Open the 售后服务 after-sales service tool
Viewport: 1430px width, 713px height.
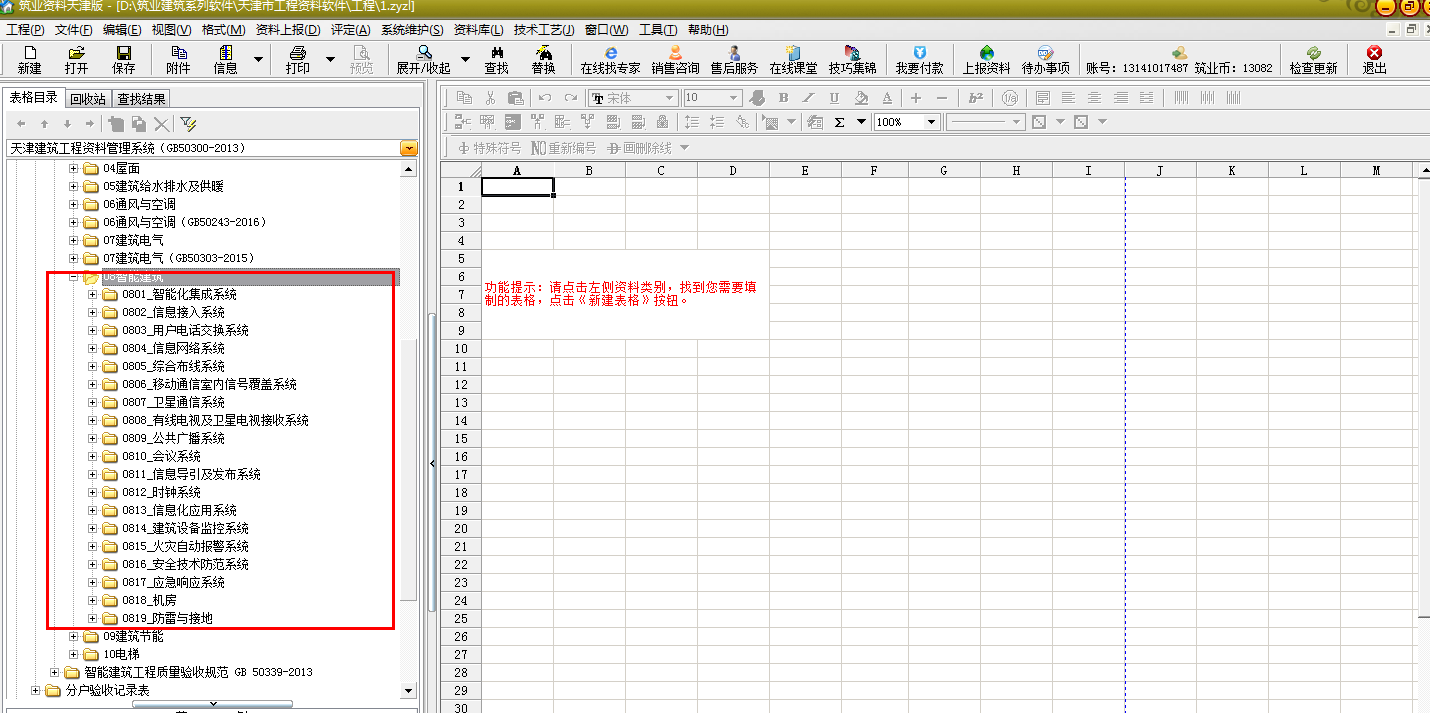[x=736, y=62]
